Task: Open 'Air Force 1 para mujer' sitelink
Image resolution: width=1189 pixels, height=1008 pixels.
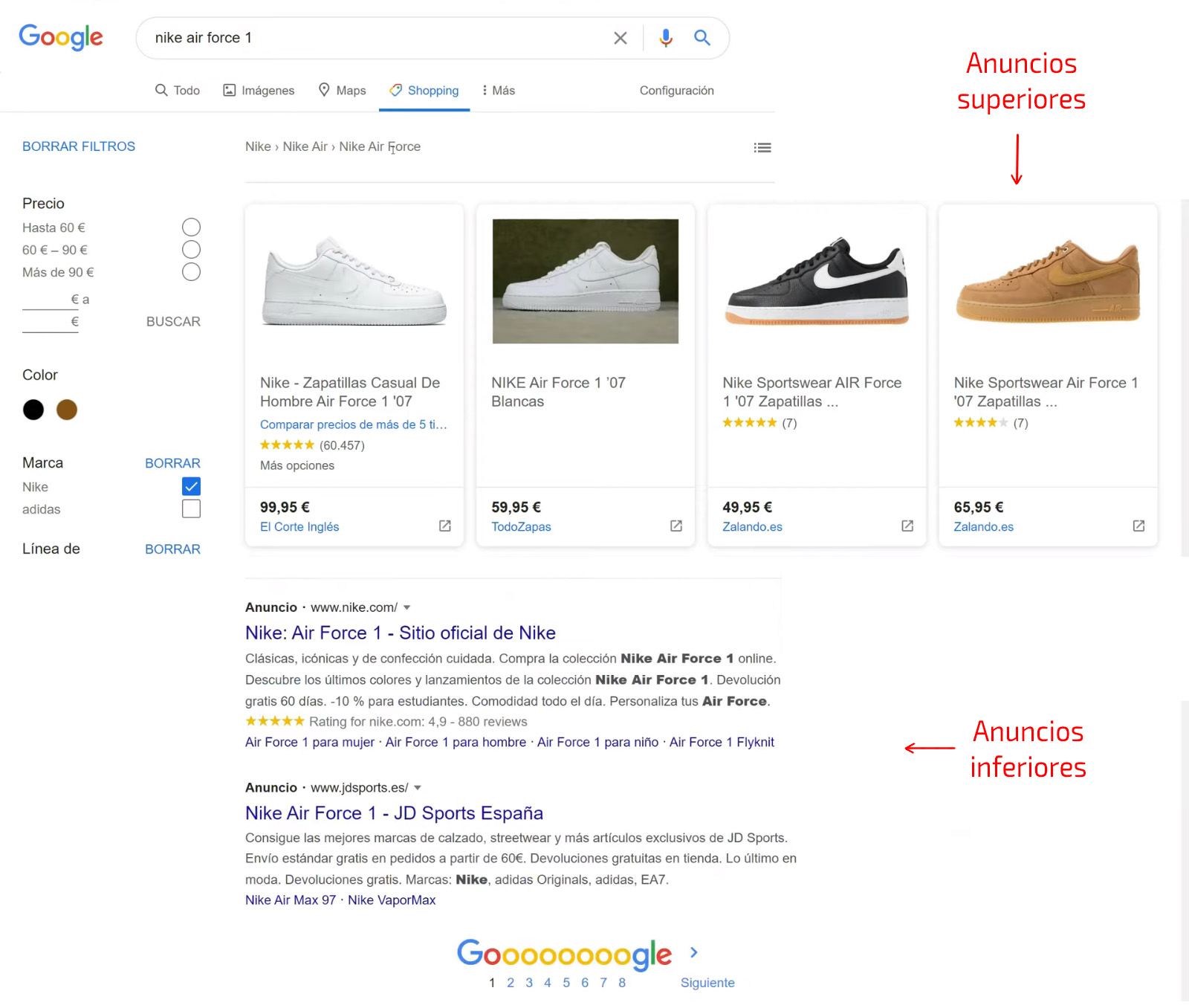Action: pyautogui.click(x=310, y=742)
